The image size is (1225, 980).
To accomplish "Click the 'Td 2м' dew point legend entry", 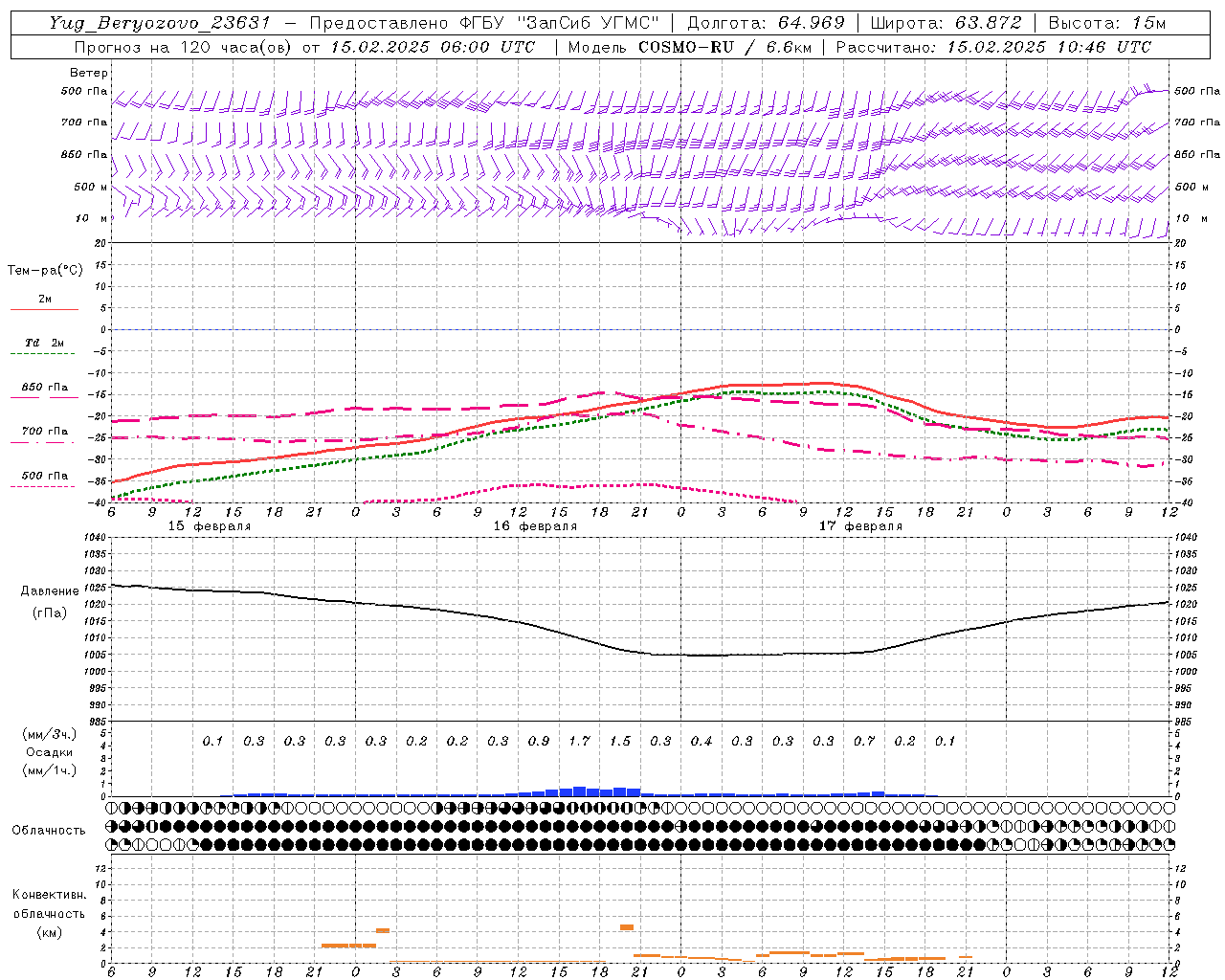I will 45,343.
